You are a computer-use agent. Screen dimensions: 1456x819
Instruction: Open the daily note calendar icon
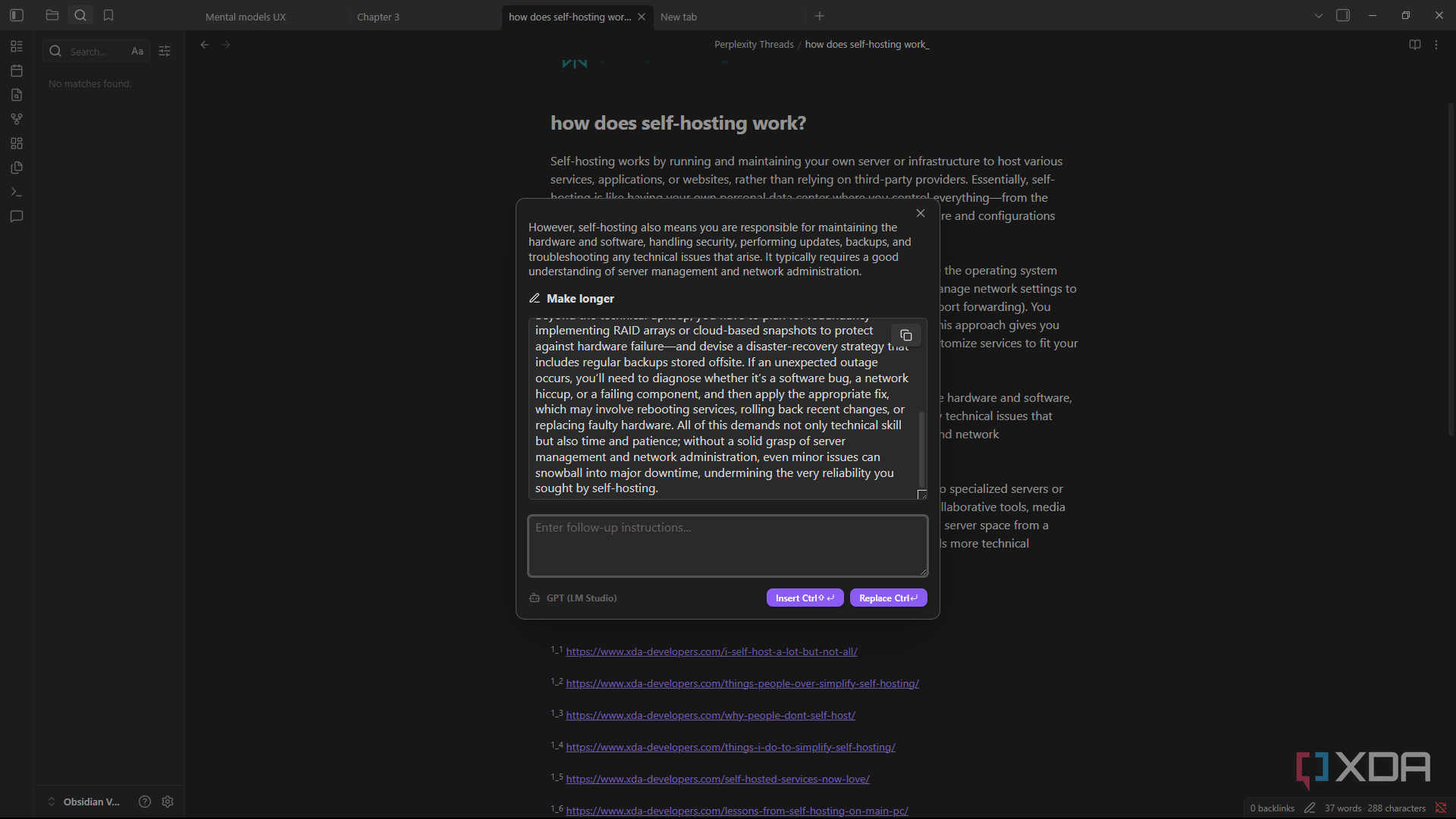tap(17, 71)
